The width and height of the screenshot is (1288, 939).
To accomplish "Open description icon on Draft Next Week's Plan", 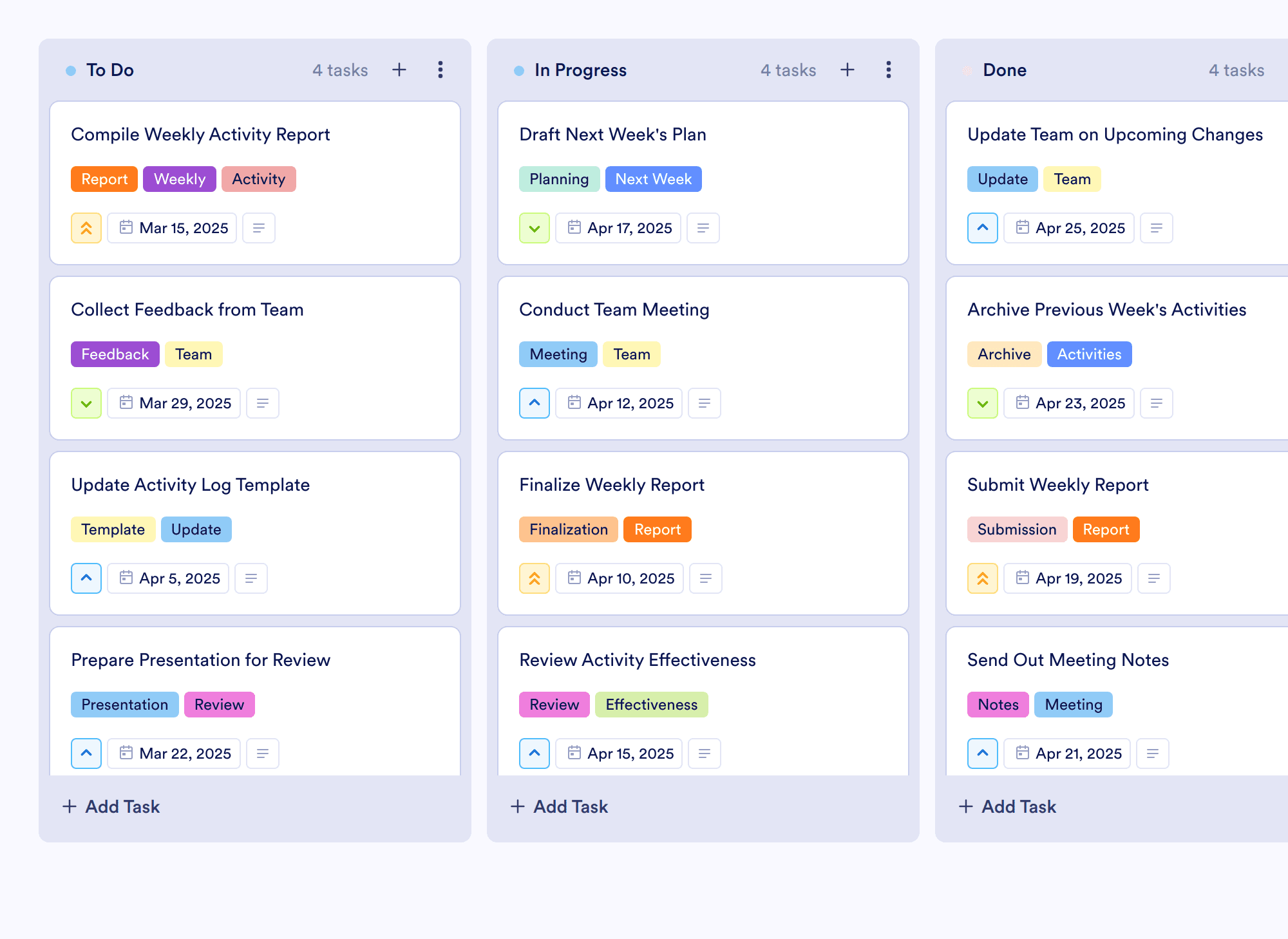I will point(703,228).
